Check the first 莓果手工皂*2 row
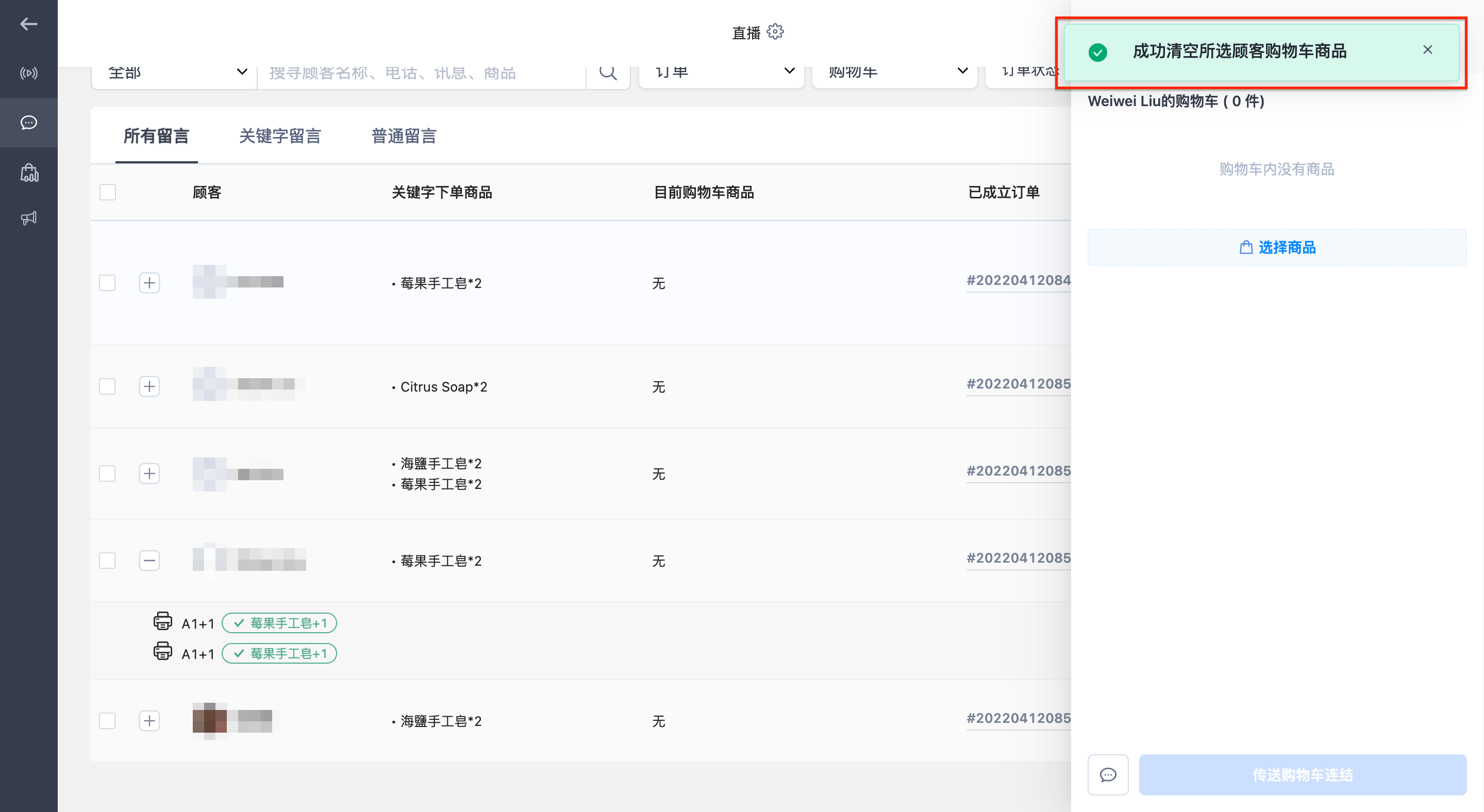Viewport: 1484px width, 812px height. [108, 283]
